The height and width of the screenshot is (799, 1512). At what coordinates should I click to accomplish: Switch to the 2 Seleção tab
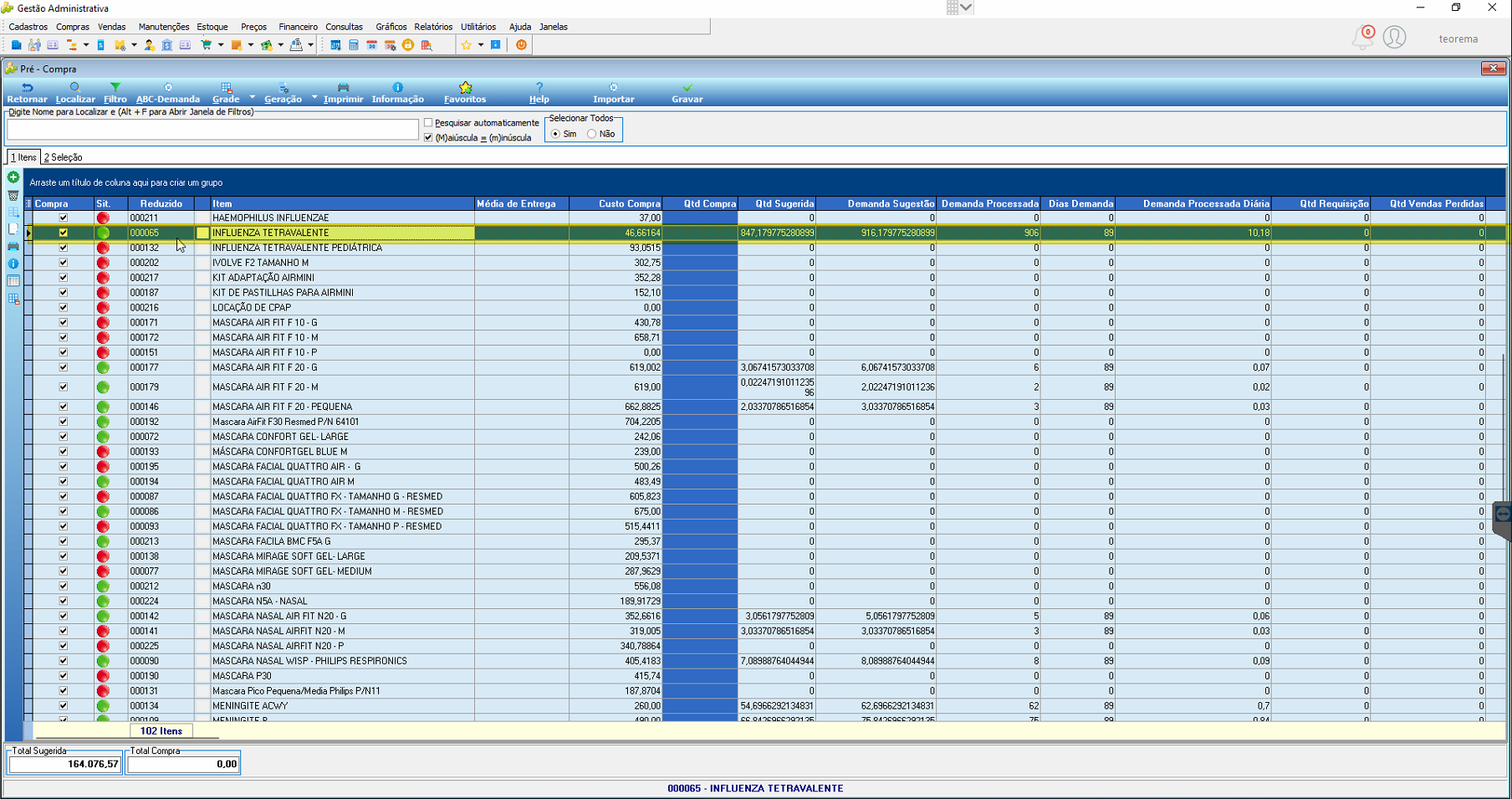click(x=64, y=157)
